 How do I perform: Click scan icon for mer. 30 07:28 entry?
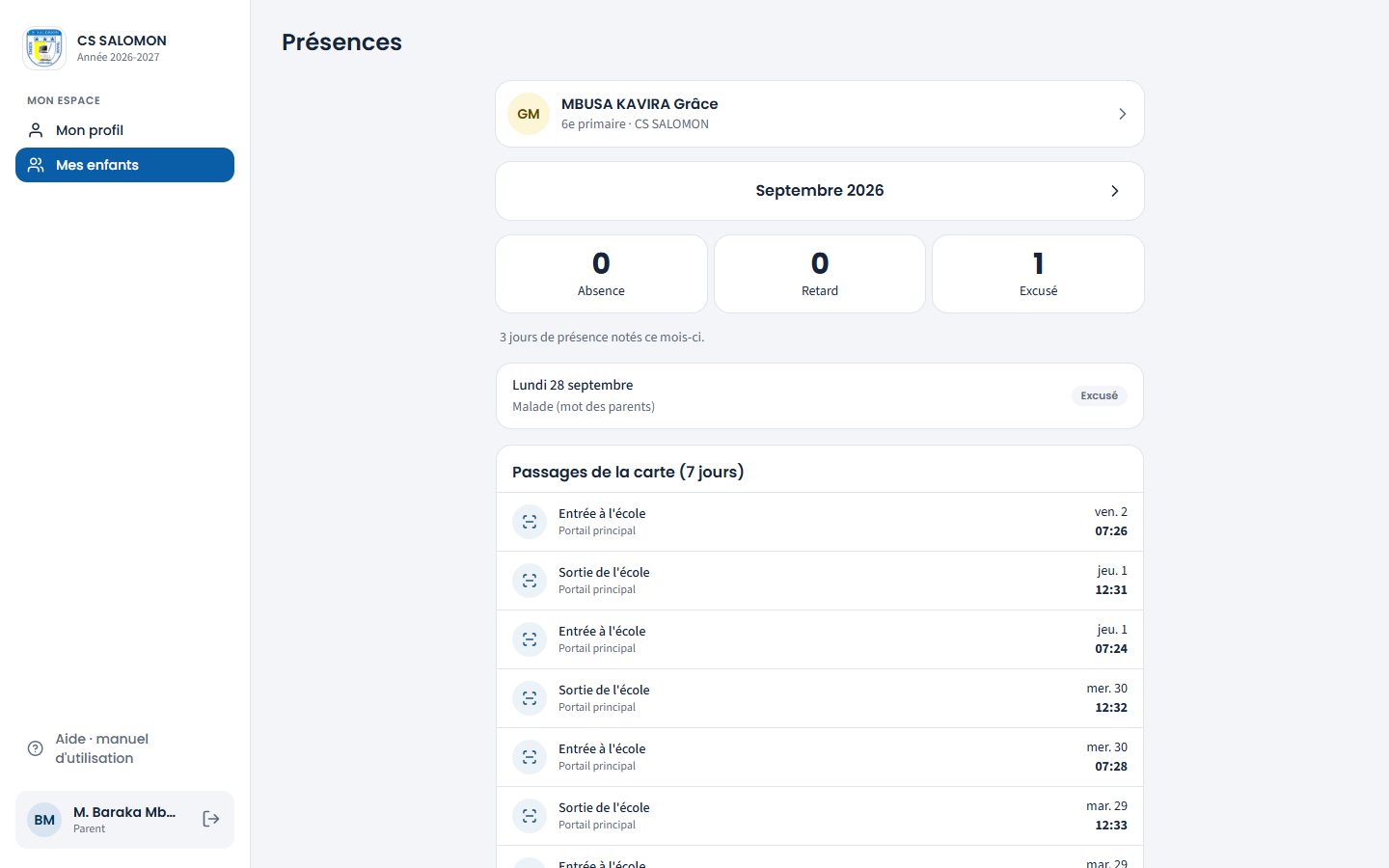tap(530, 757)
